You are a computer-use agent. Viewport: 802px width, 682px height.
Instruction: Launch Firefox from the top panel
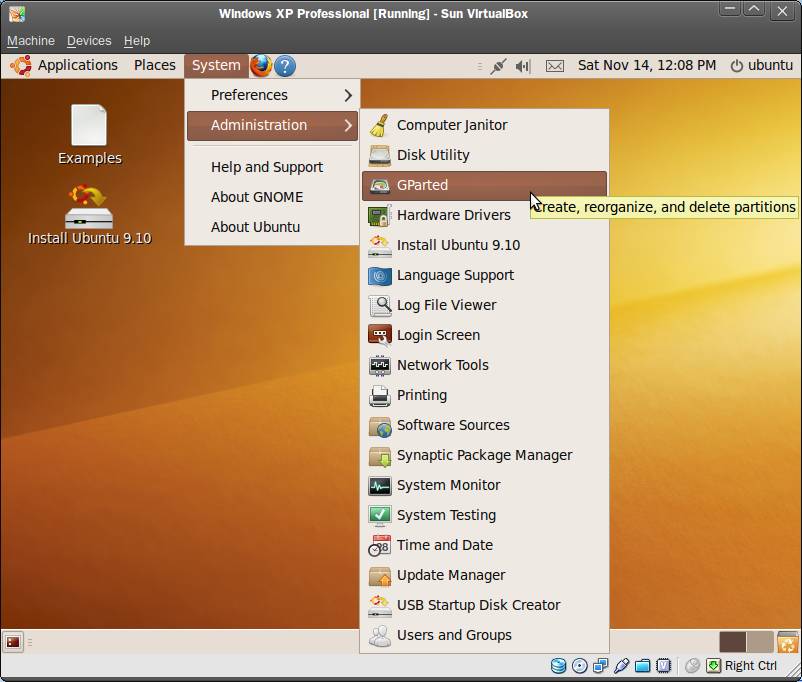tap(261, 65)
